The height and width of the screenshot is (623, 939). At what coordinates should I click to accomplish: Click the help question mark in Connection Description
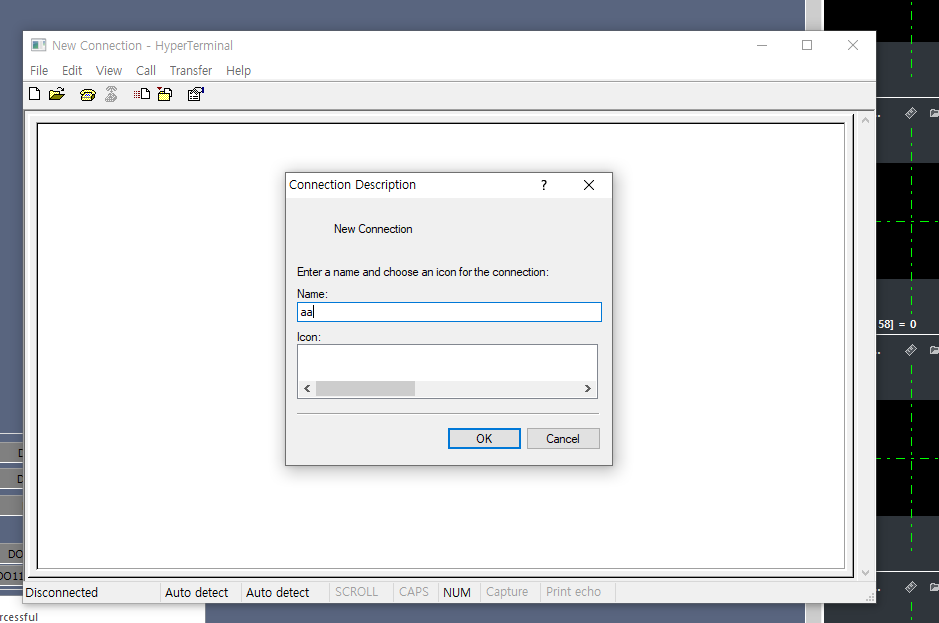click(x=544, y=185)
